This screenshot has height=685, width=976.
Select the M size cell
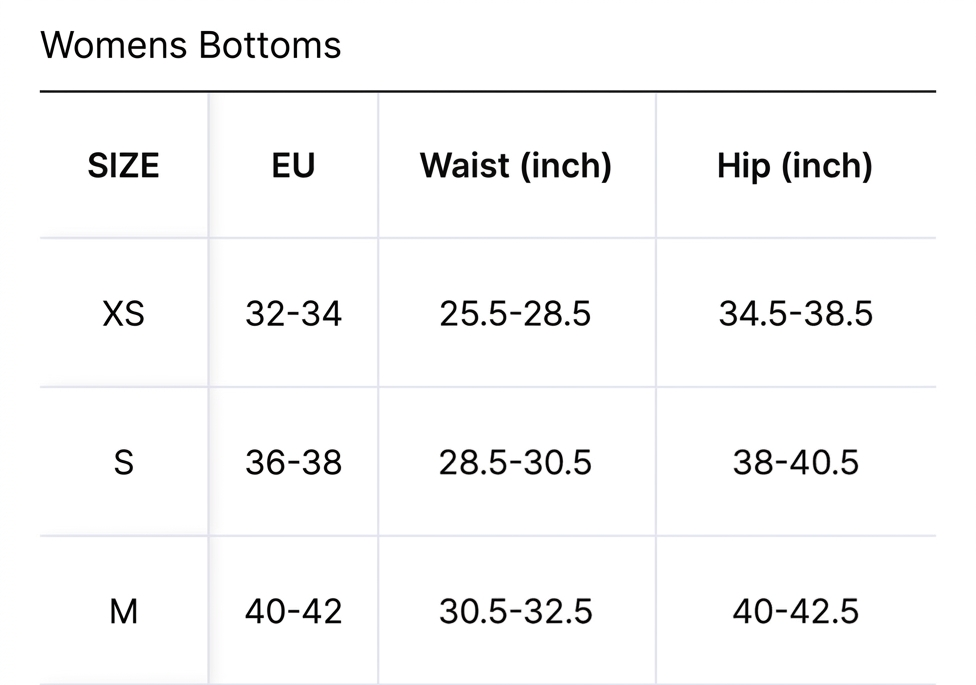tap(123, 612)
